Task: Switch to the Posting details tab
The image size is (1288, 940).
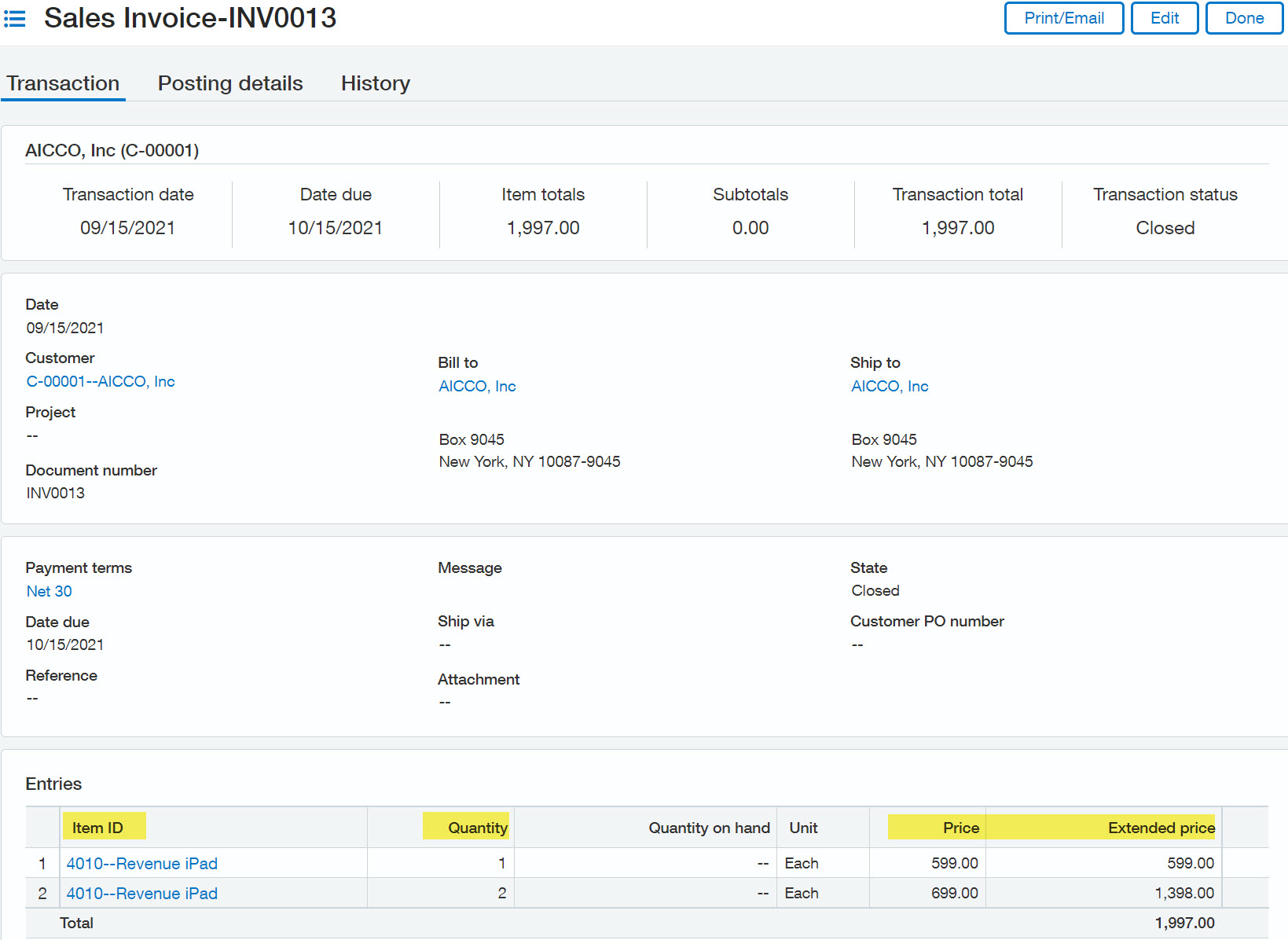Action: (x=229, y=83)
